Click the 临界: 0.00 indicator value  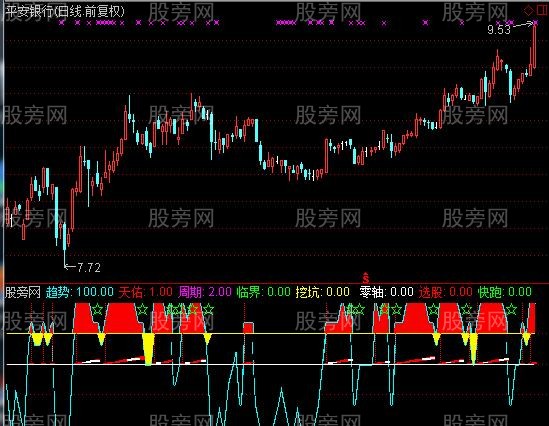click(x=264, y=292)
